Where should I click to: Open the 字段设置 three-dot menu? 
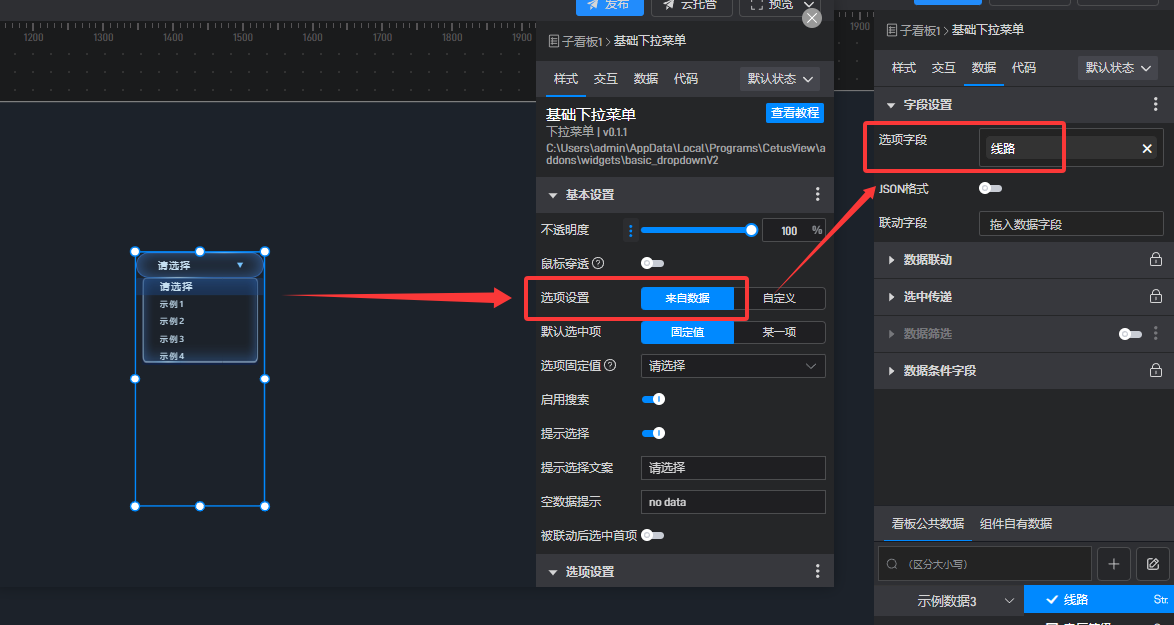[x=1156, y=104]
